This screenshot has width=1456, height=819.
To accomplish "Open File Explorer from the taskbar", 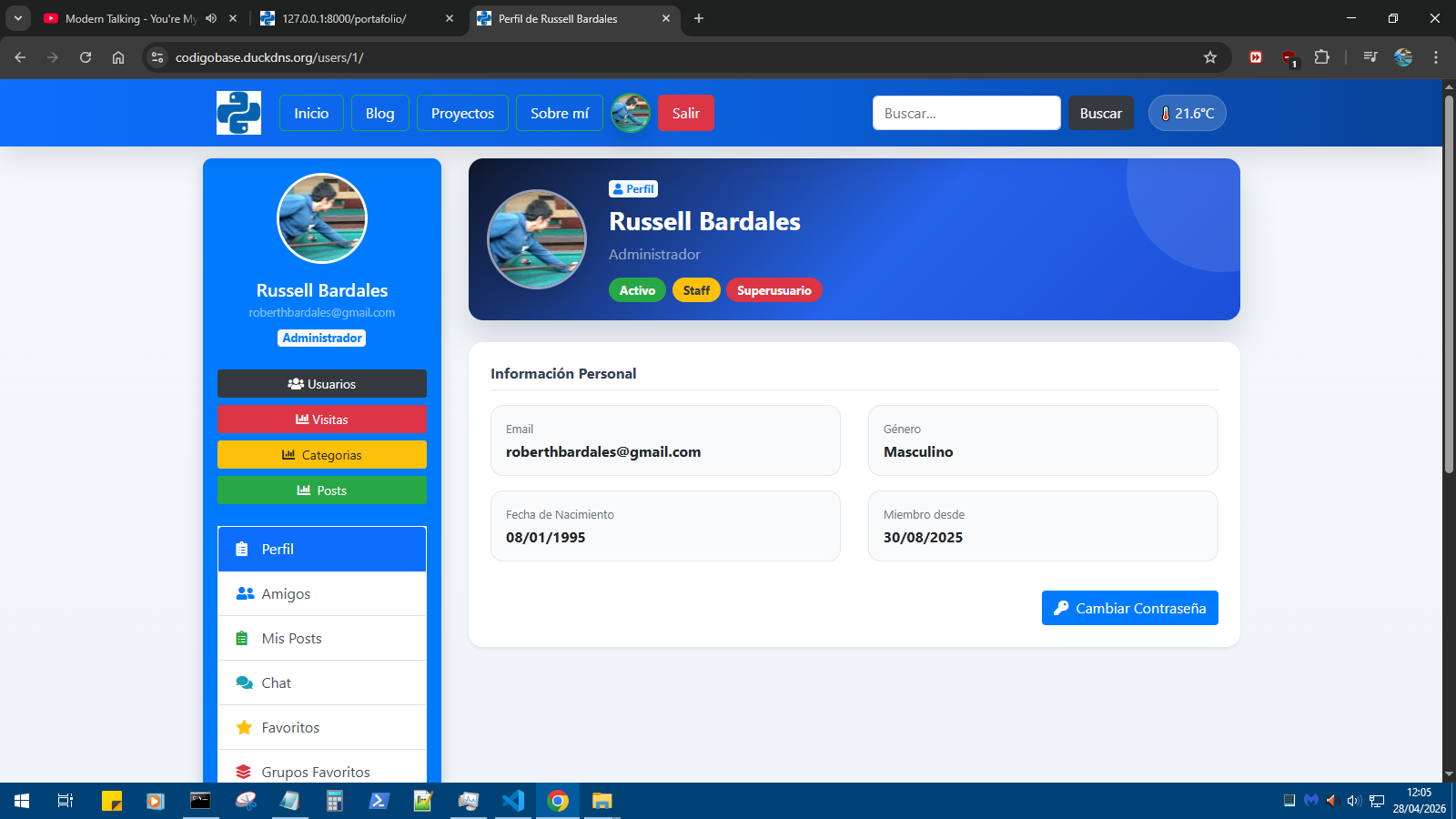I will (602, 801).
